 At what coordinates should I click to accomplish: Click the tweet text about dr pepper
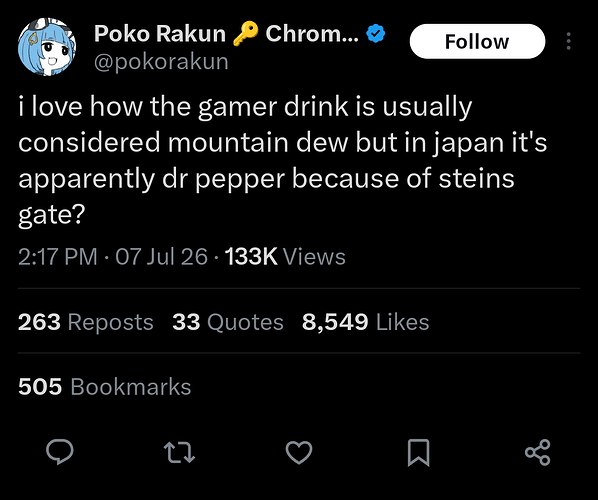[x=283, y=160]
